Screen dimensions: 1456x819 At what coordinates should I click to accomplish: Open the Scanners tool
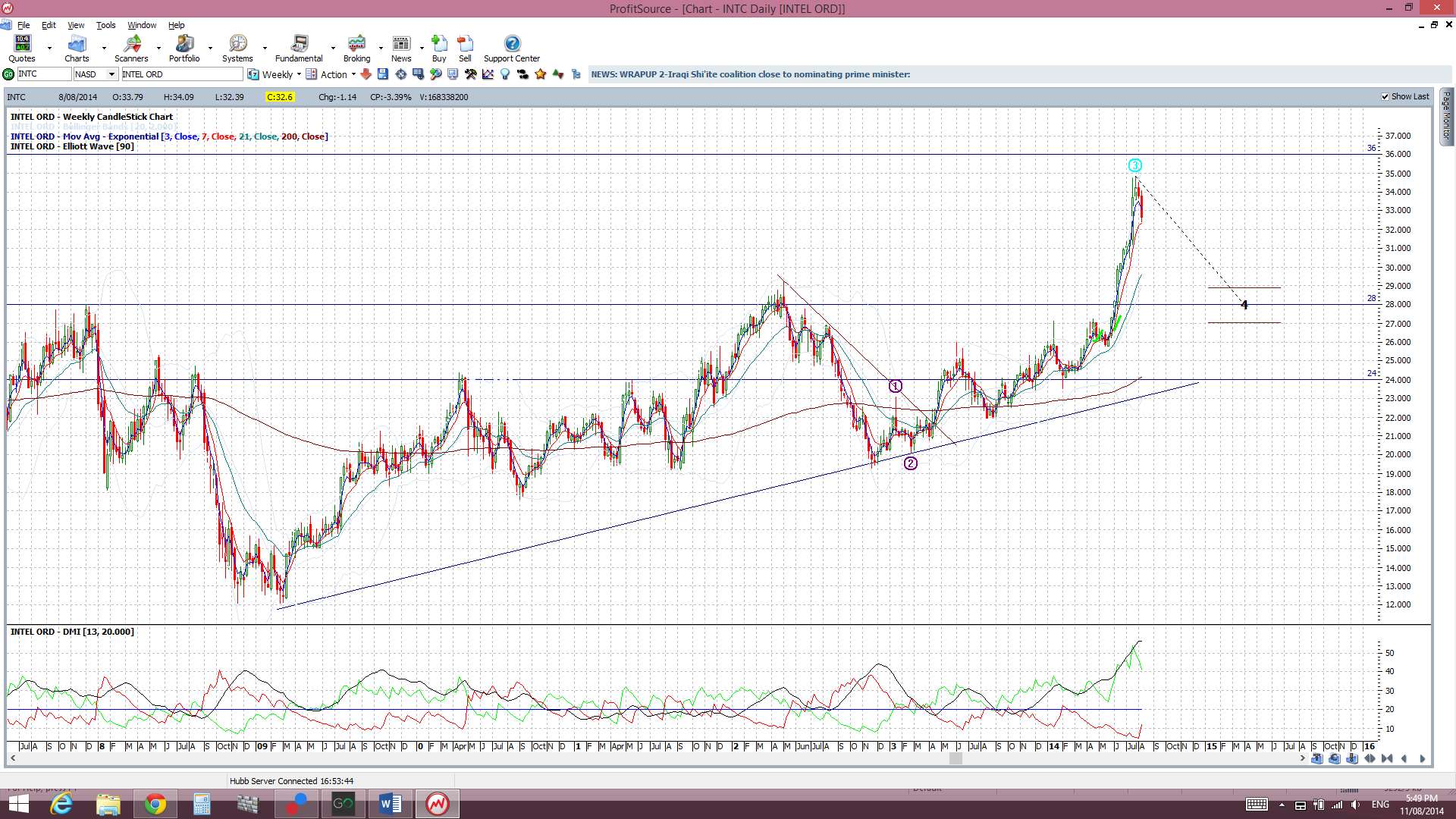pos(131,49)
